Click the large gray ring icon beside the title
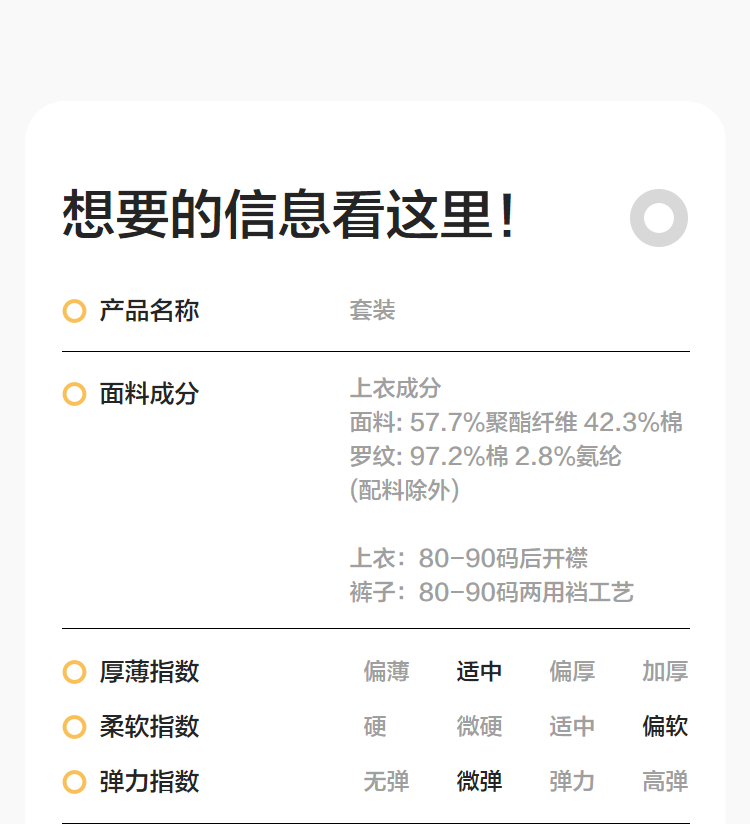This screenshot has width=750, height=824. 659,217
